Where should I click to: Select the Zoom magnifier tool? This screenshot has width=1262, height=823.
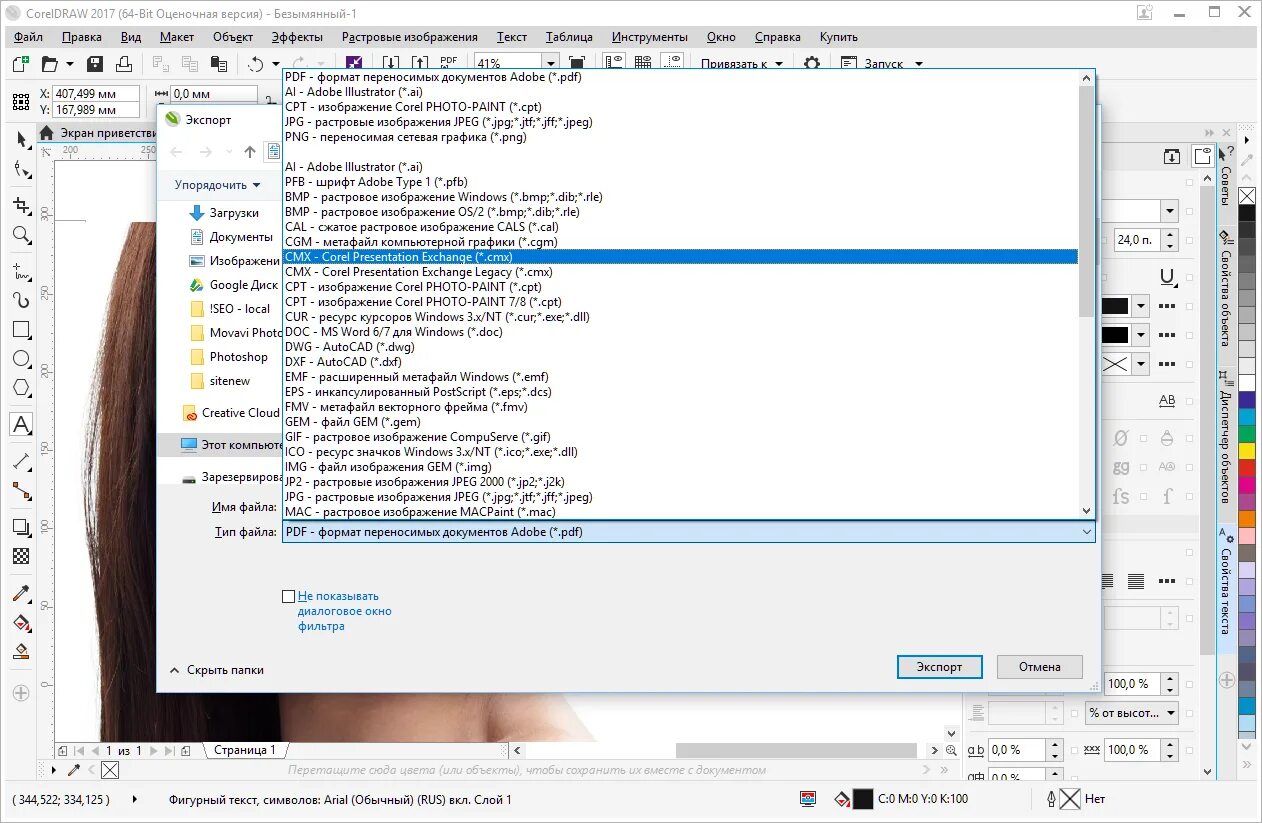coord(20,235)
